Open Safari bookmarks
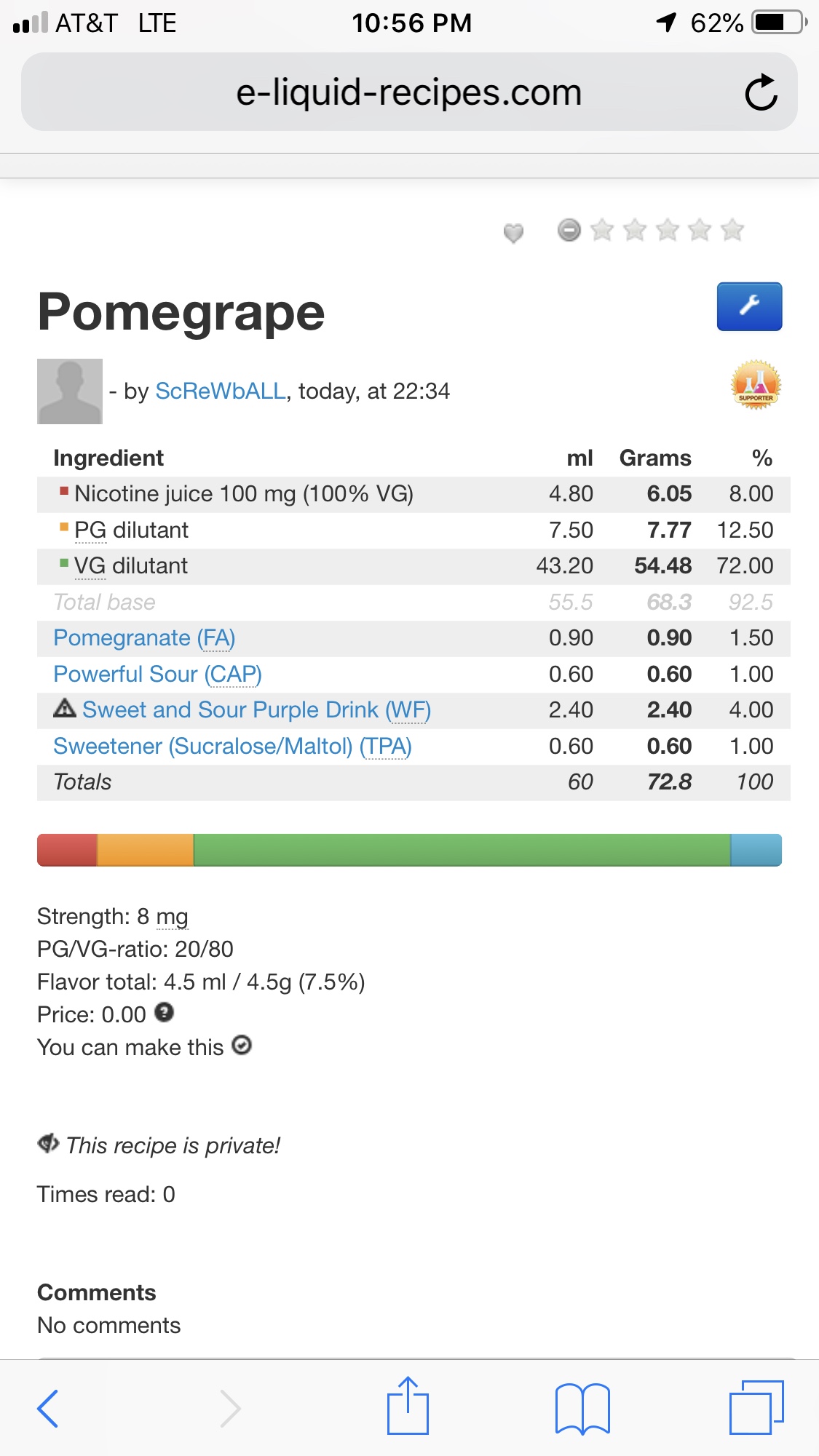The width and height of the screenshot is (819, 1456). pos(582,1408)
